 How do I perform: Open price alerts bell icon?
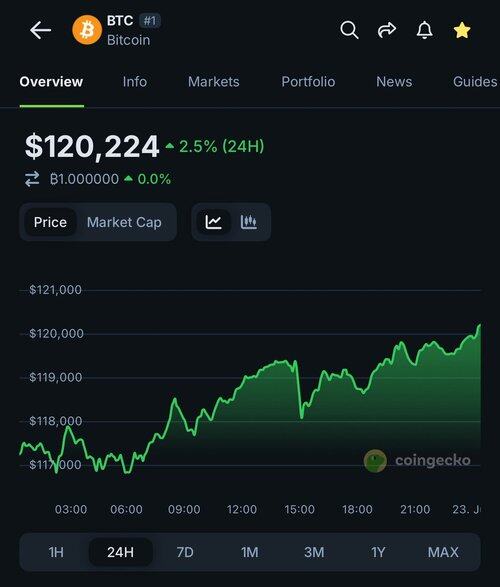pyautogui.click(x=424, y=30)
